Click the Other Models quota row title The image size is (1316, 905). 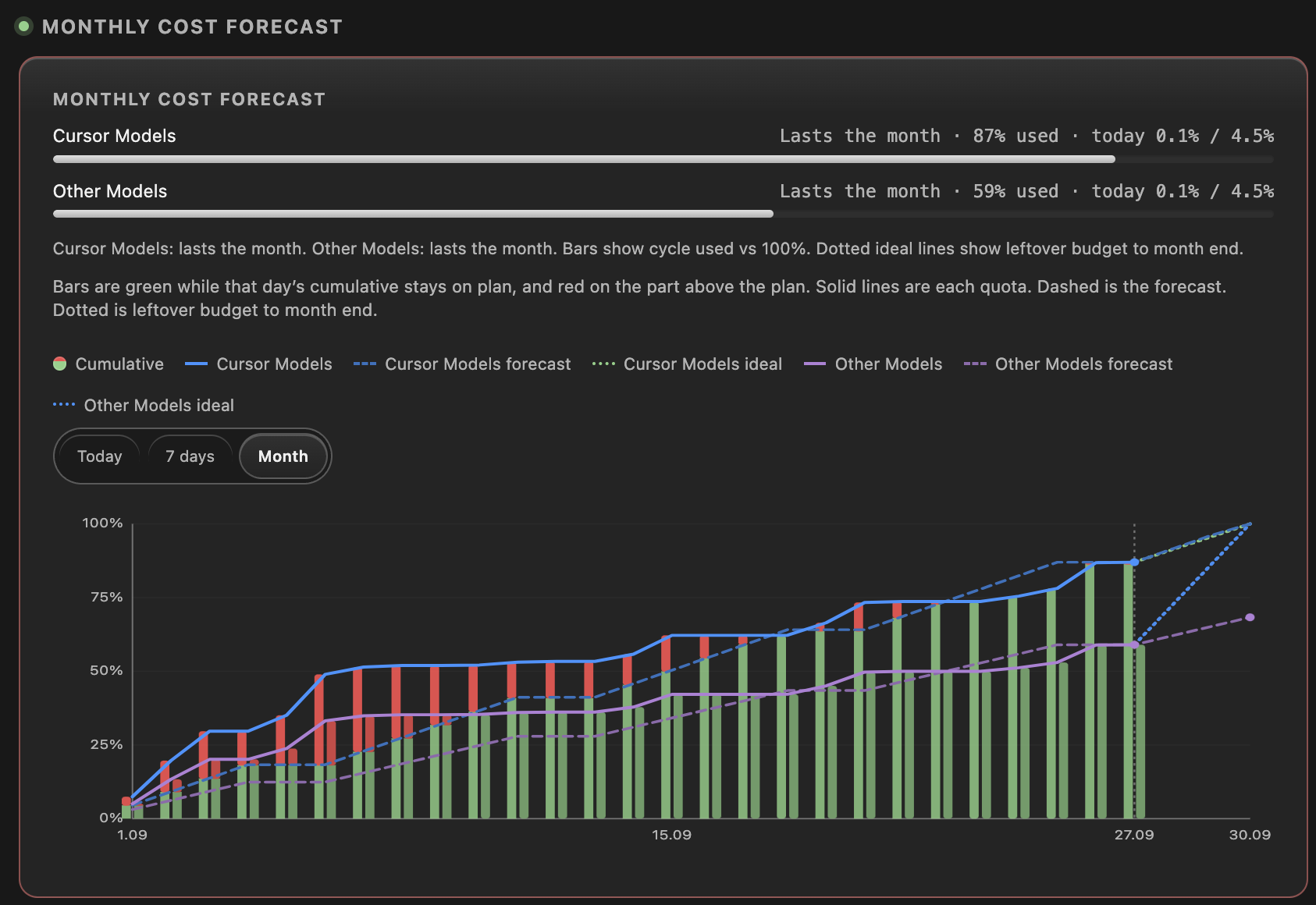click(110, 191)
